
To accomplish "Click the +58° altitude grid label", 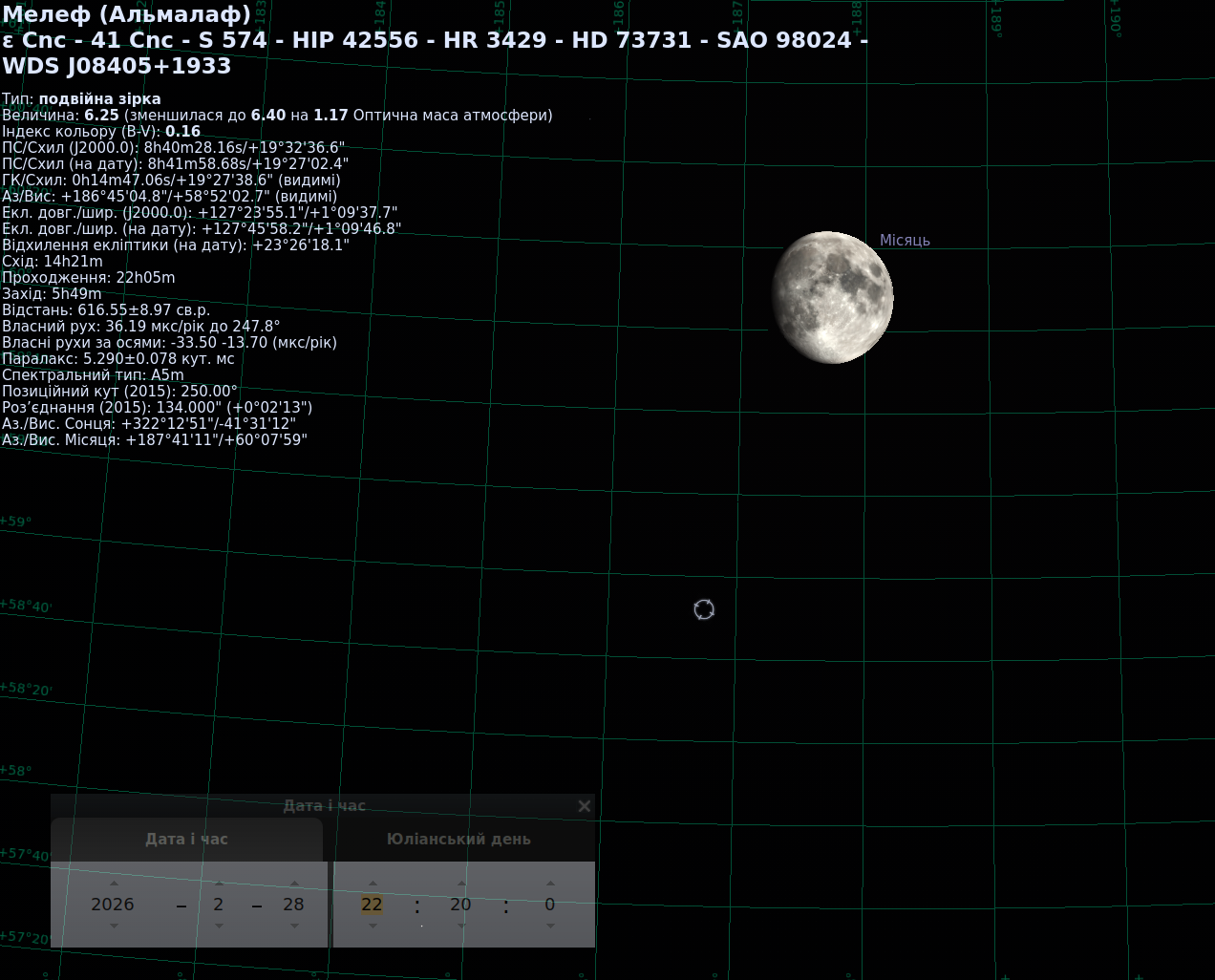I will (15, 771).
